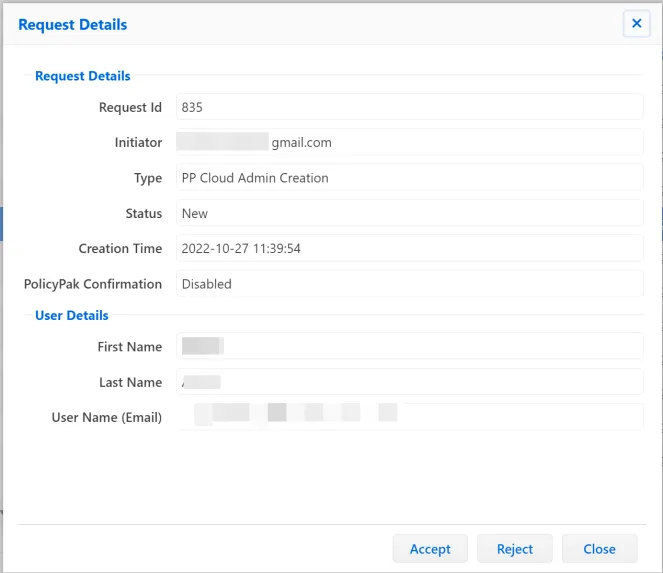The width and height of the screenshot is (663, 573).
Task: Click the Accept button
Action: coord(430,549)
